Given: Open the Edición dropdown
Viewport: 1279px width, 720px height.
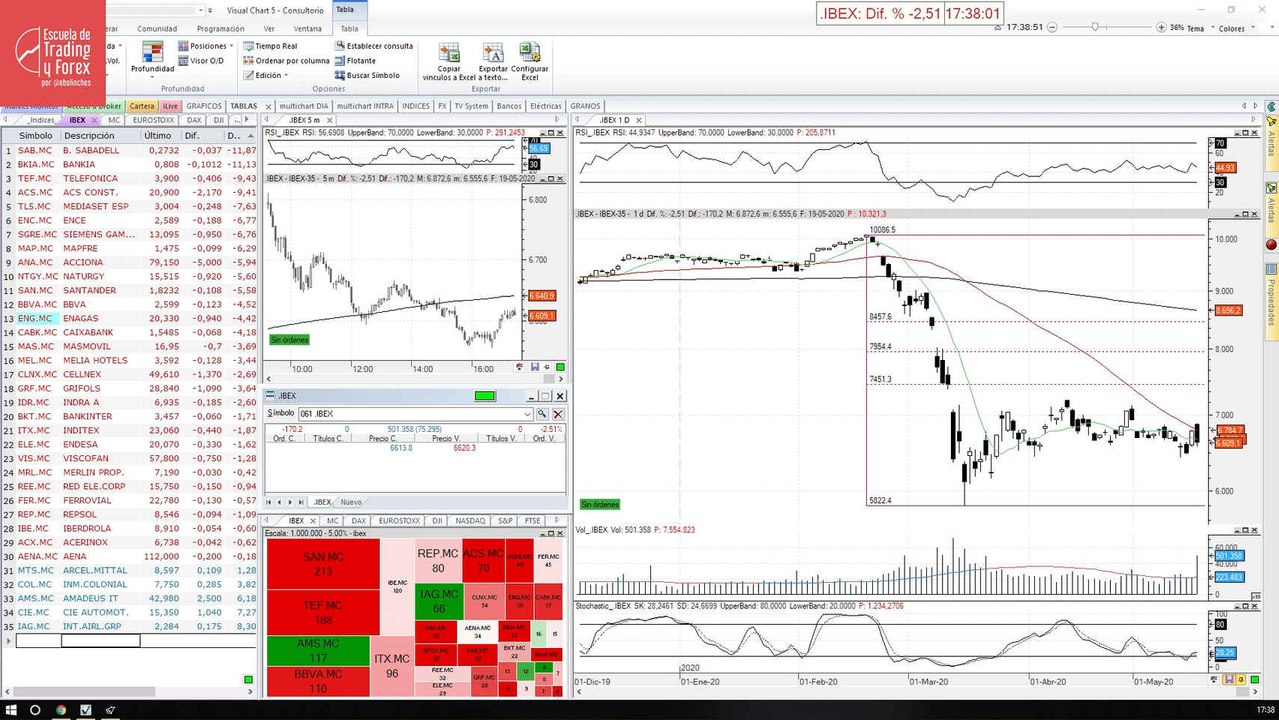Looking at the screenshot, I should coord(265,75).
